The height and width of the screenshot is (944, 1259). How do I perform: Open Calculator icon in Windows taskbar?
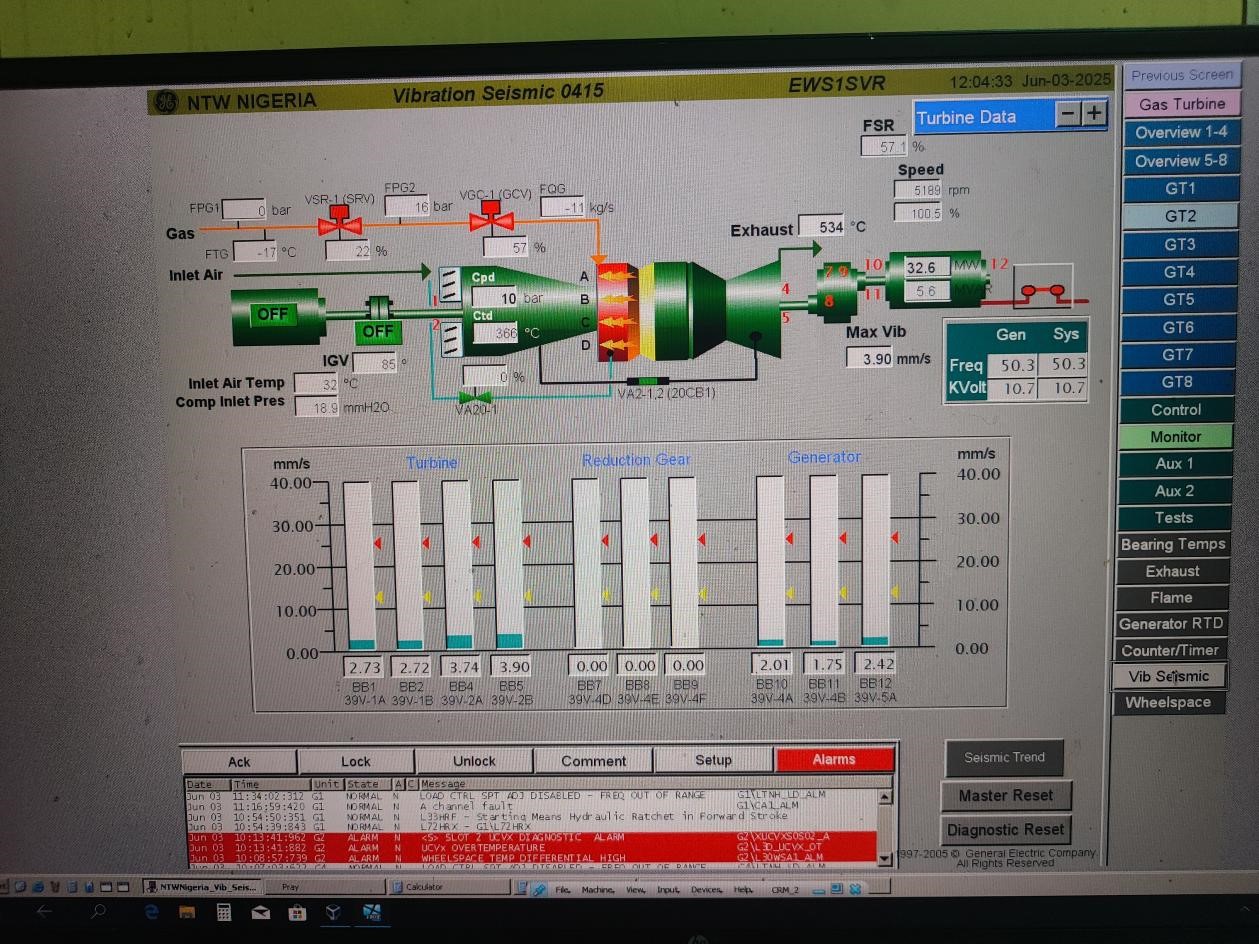pyautogui.click(x=224, y=912)
